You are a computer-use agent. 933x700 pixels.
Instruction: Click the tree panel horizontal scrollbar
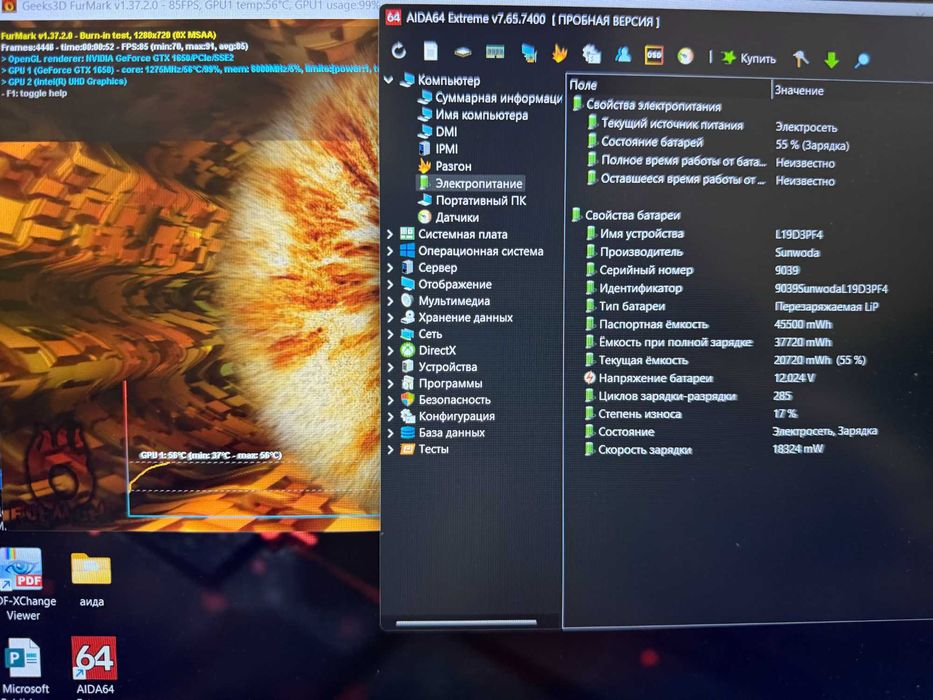466,623
